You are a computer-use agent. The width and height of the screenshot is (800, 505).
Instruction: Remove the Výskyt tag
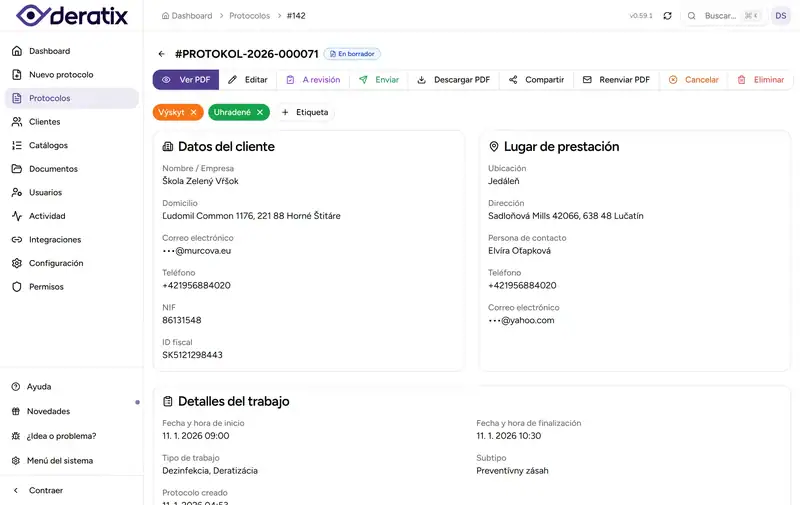point(194,112)
